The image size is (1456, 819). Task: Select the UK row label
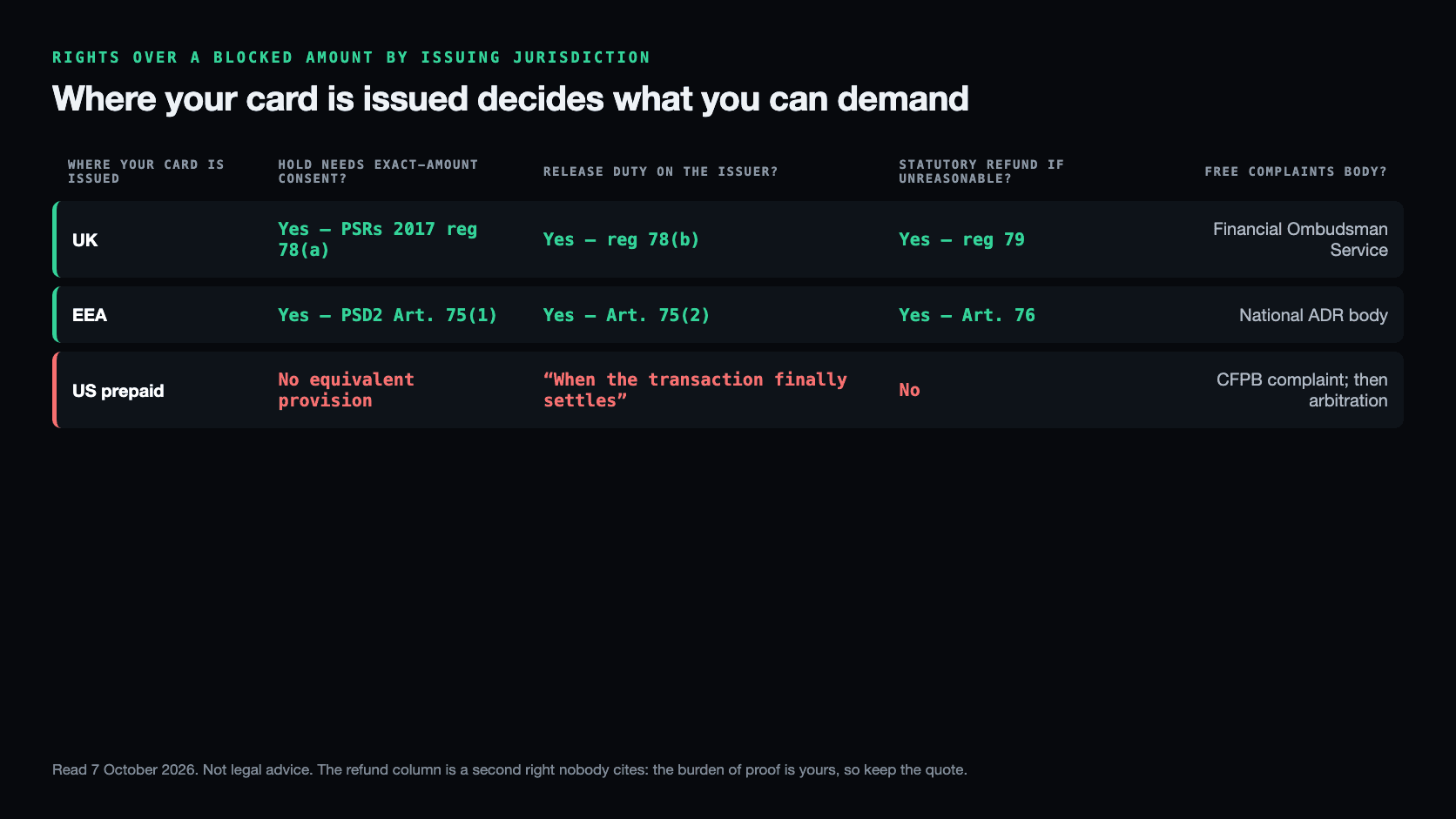(x=85, y=240)
